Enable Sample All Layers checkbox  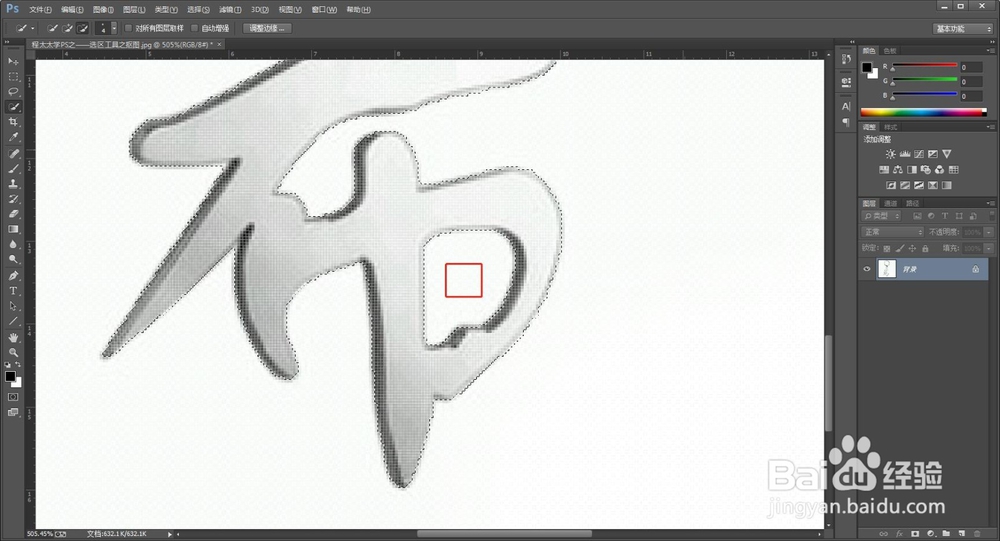pyautogui.click(x=128, y=28)
